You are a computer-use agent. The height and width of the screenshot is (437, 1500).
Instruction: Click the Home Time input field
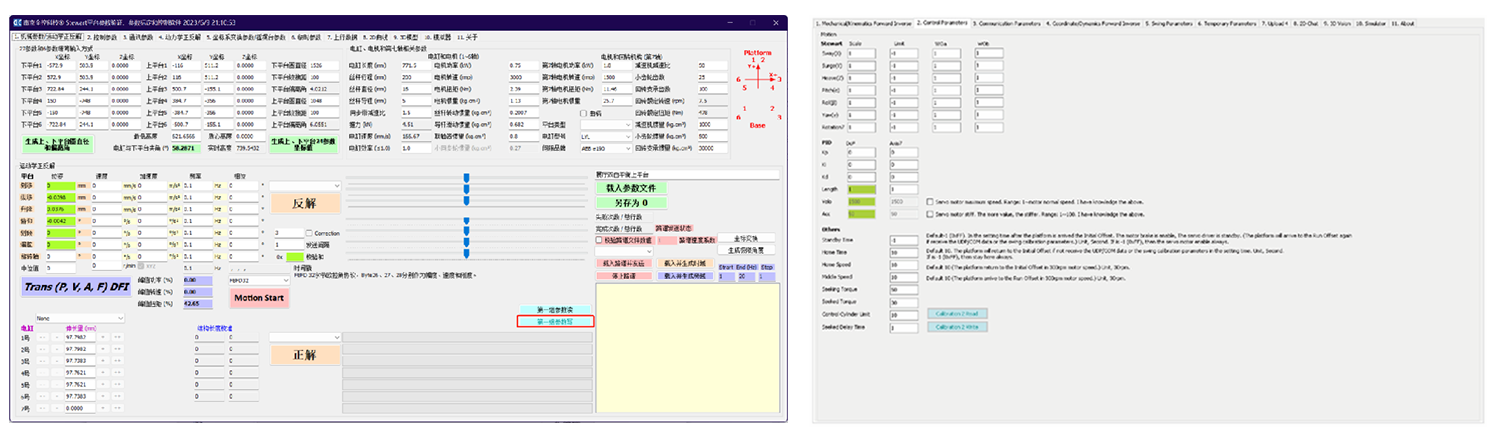904,253
